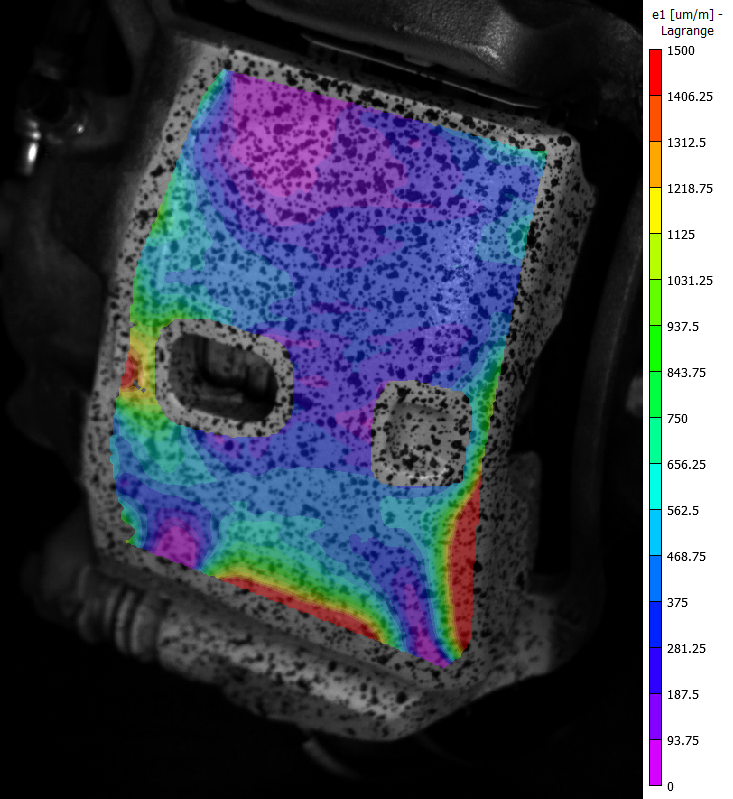The height and width of the screenshot is (799, 733).
Task: Click the small square recess in the specimen
Action: click(421, 433)
